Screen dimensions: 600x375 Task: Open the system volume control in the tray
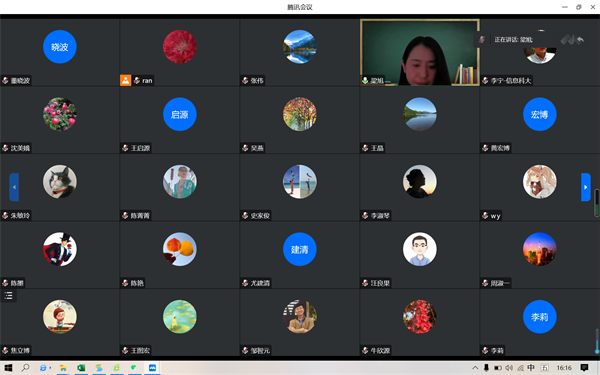point(509,368)
